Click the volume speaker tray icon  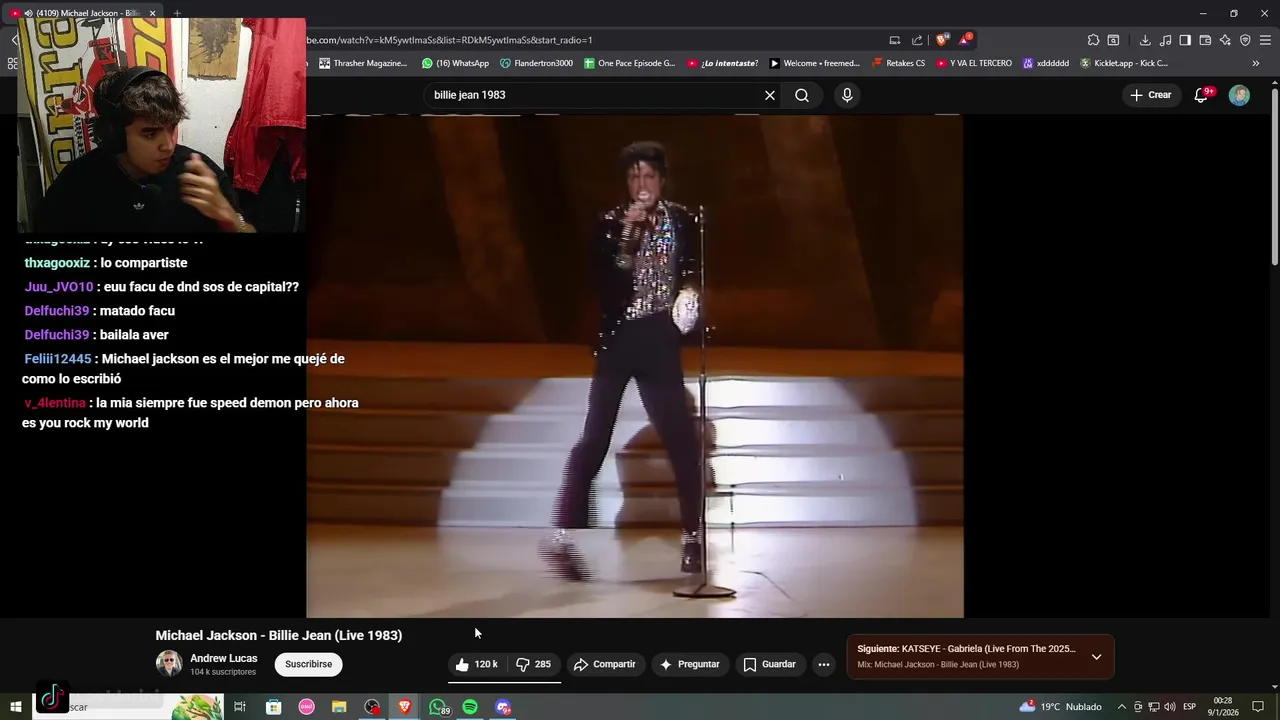pyautogui.click(x=1170, y=707)
